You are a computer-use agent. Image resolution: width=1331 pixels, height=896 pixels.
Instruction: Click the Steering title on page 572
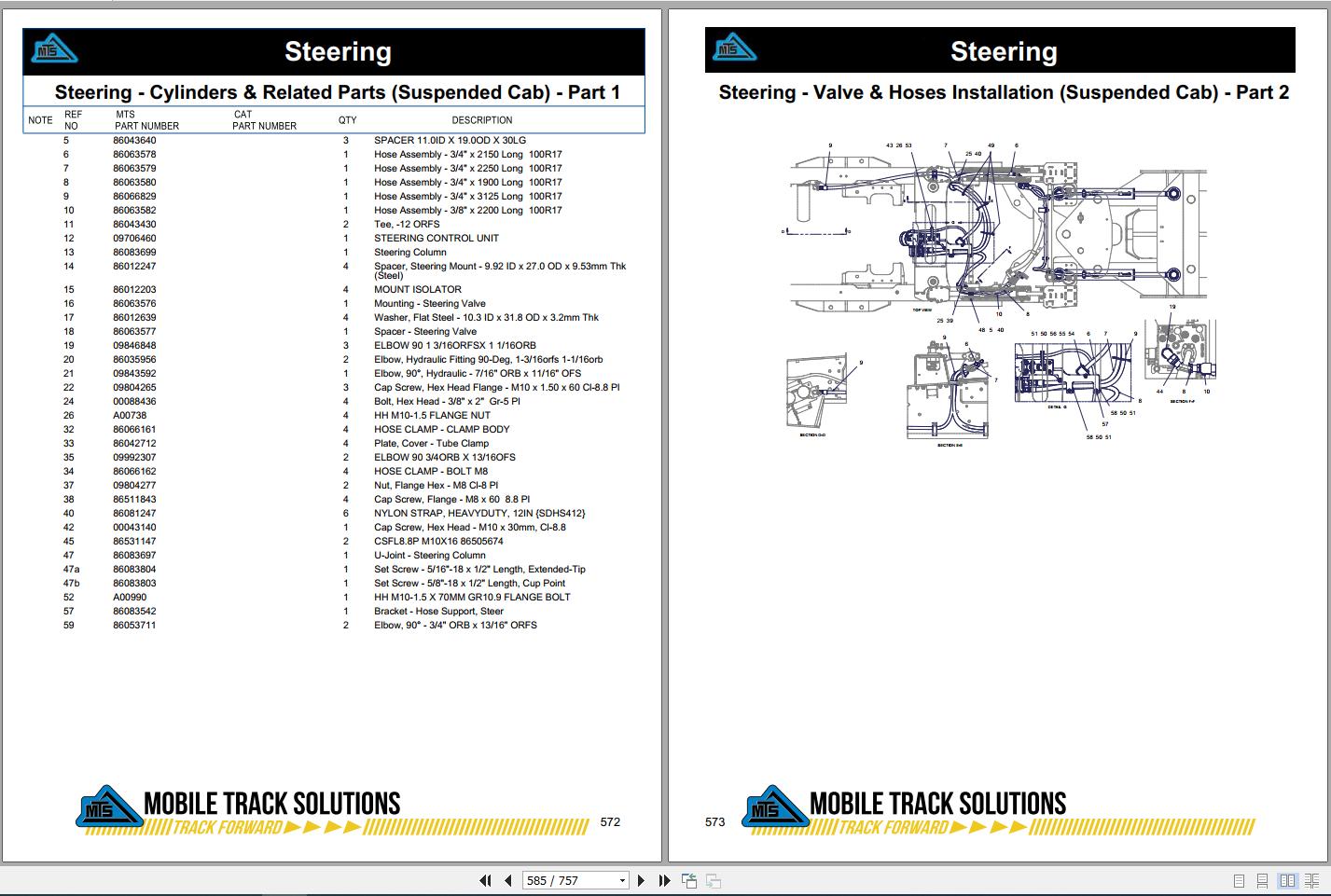339,51
